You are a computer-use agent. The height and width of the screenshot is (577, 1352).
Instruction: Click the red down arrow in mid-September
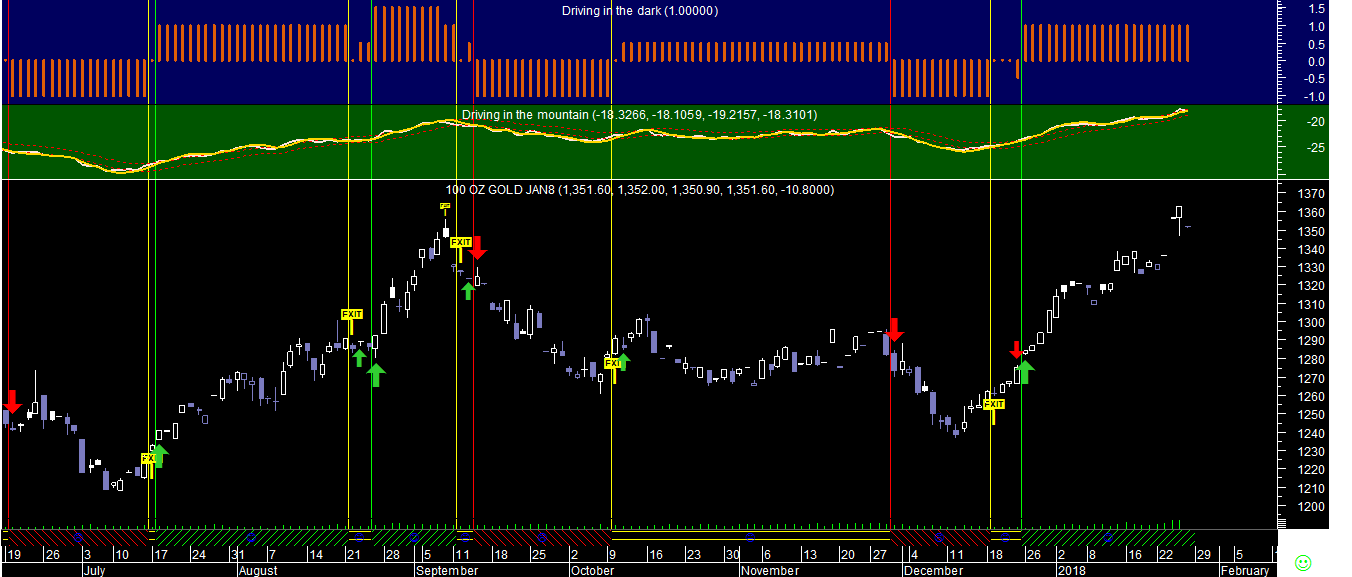477,247
